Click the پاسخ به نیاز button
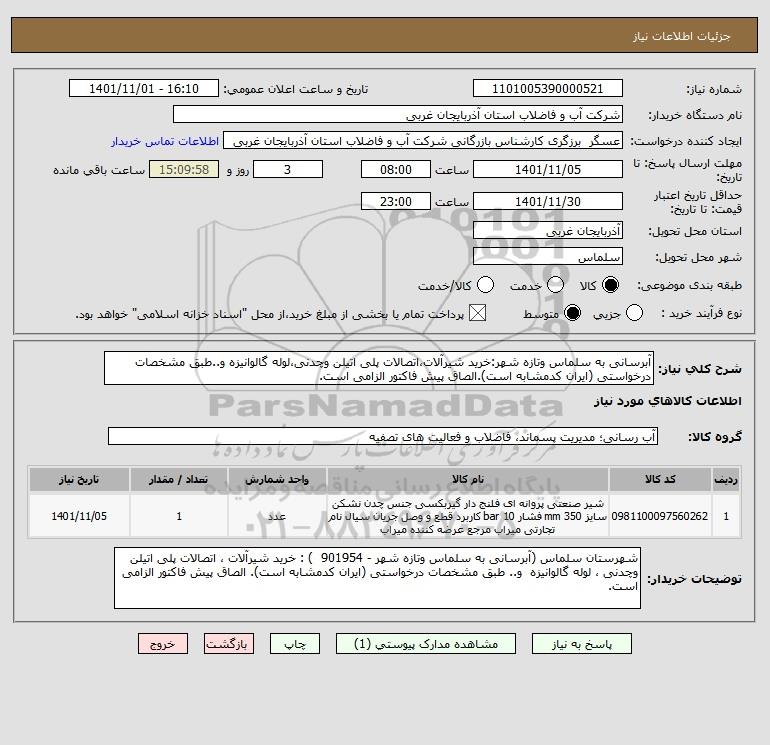Viewport: 770px width, 745px height. point(581,644)
